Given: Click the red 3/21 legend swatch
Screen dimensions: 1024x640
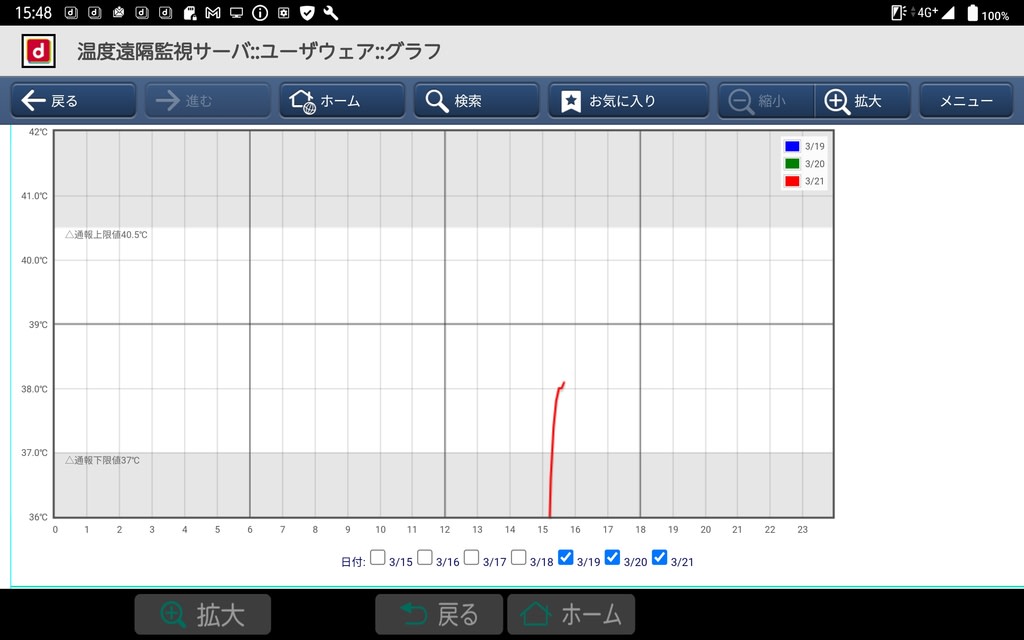Looking at the screenshot, I should tap(792, 182).
